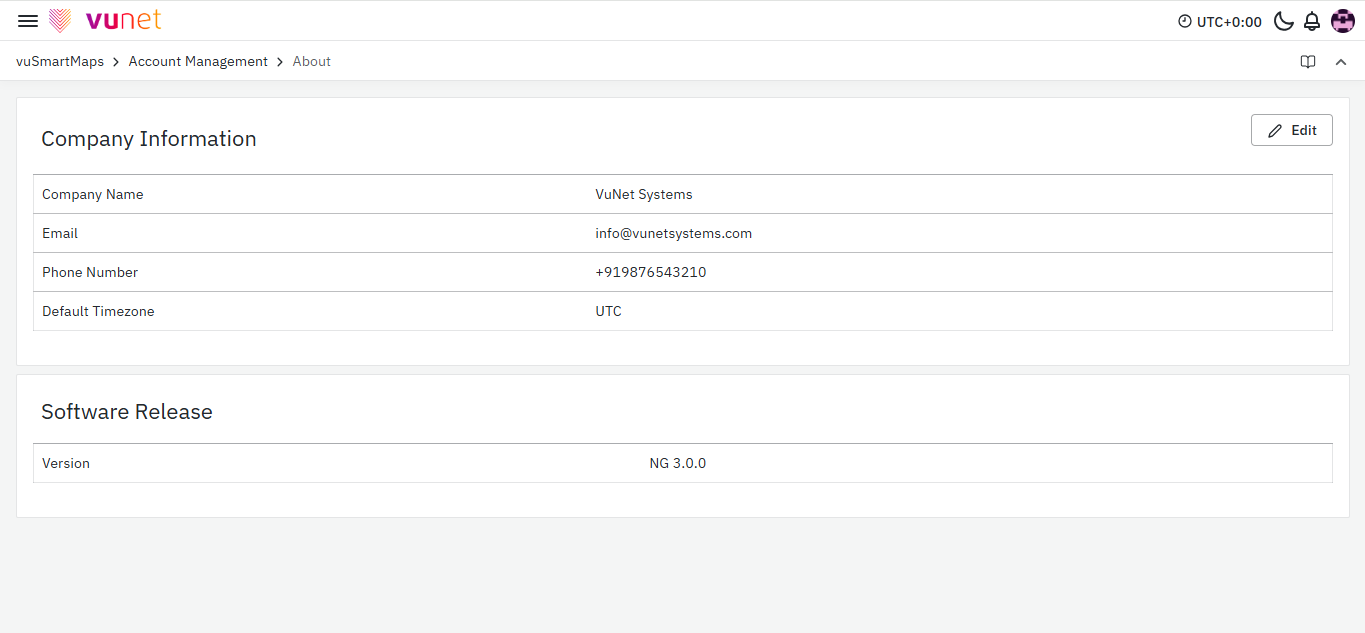1365x633 pixels.
Task: Open the user profile avatar menu
Action: coord(1342,21)
